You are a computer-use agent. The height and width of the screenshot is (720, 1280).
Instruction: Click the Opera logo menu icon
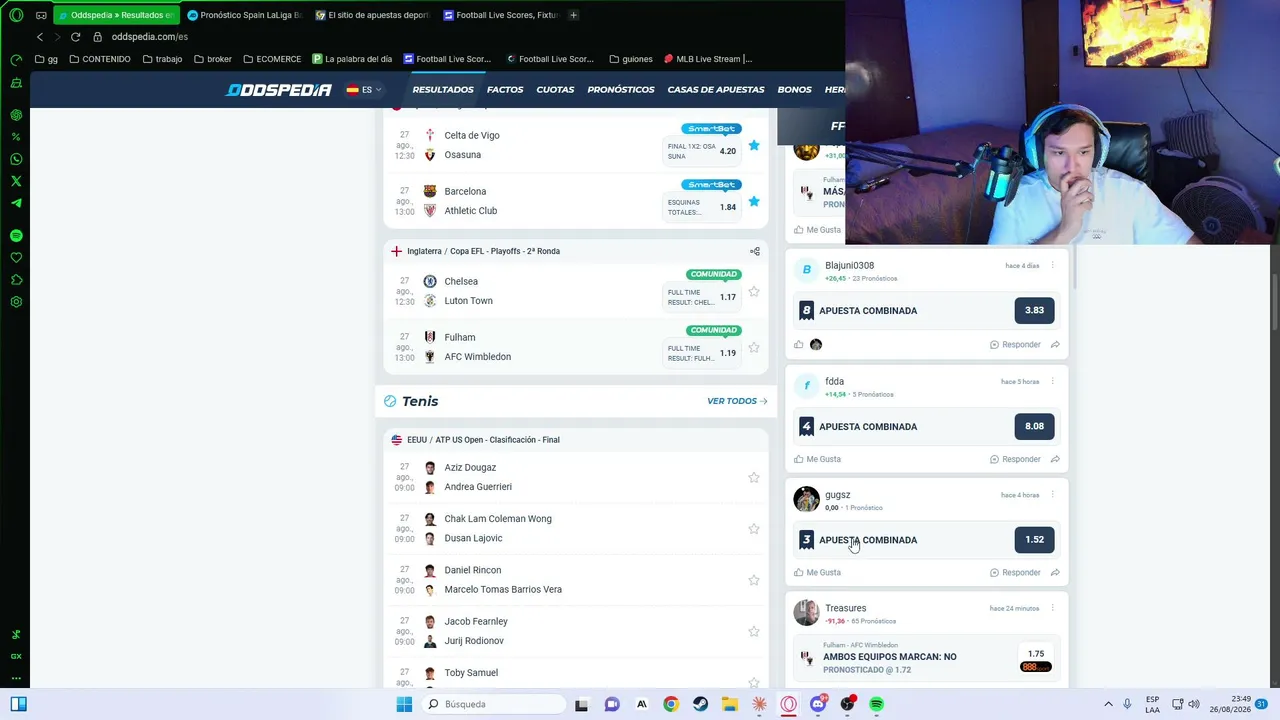[x=16, y=15]
